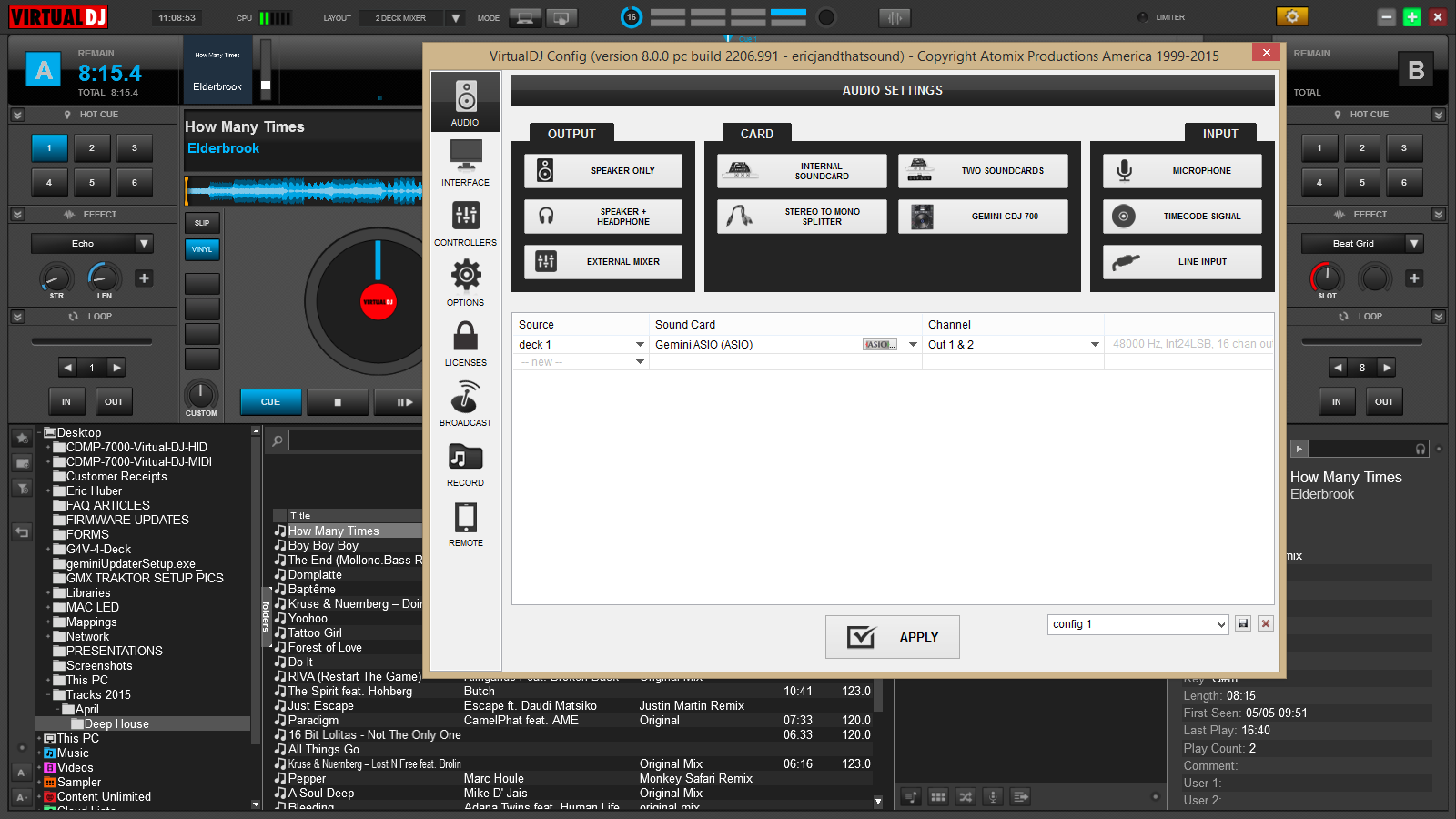Select Line Input option
The image size is (1456, 819).
[1182, 262]
